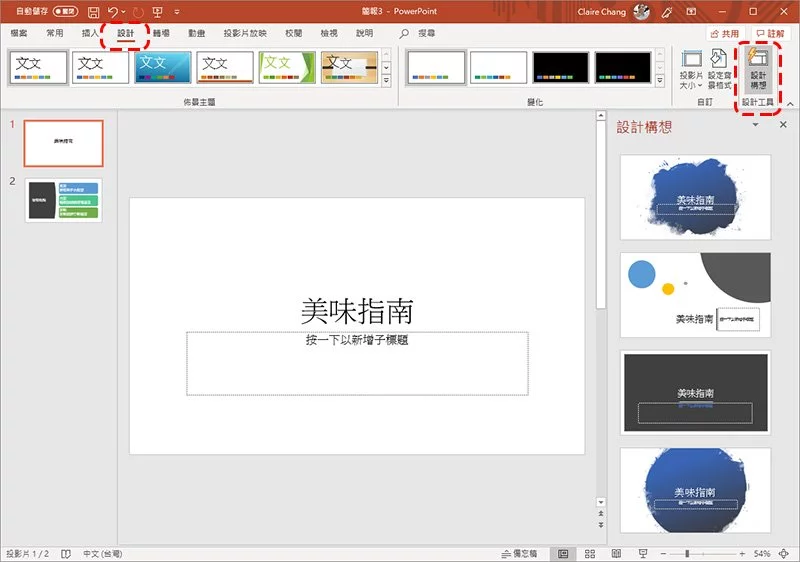Collapse the ribbon with chevron arrow
This screenshot has width=800, height=562.
[790, 104]
